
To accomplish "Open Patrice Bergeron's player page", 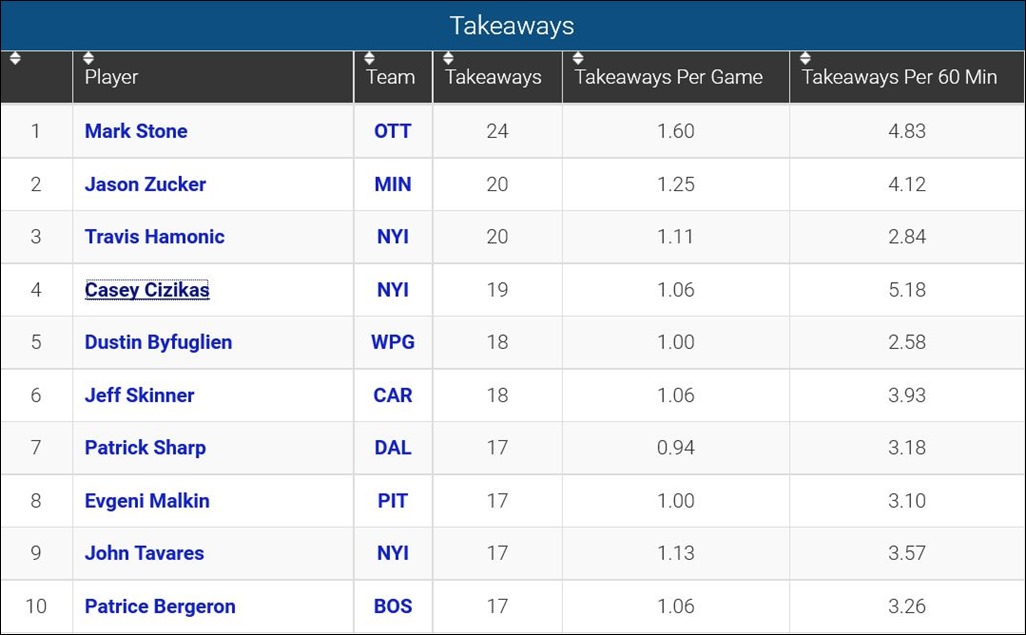I will tap(159, 606).
